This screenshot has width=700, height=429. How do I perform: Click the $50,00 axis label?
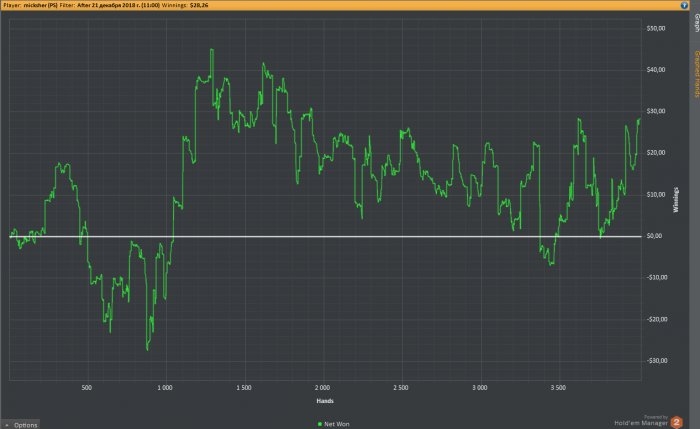[655, 29]
